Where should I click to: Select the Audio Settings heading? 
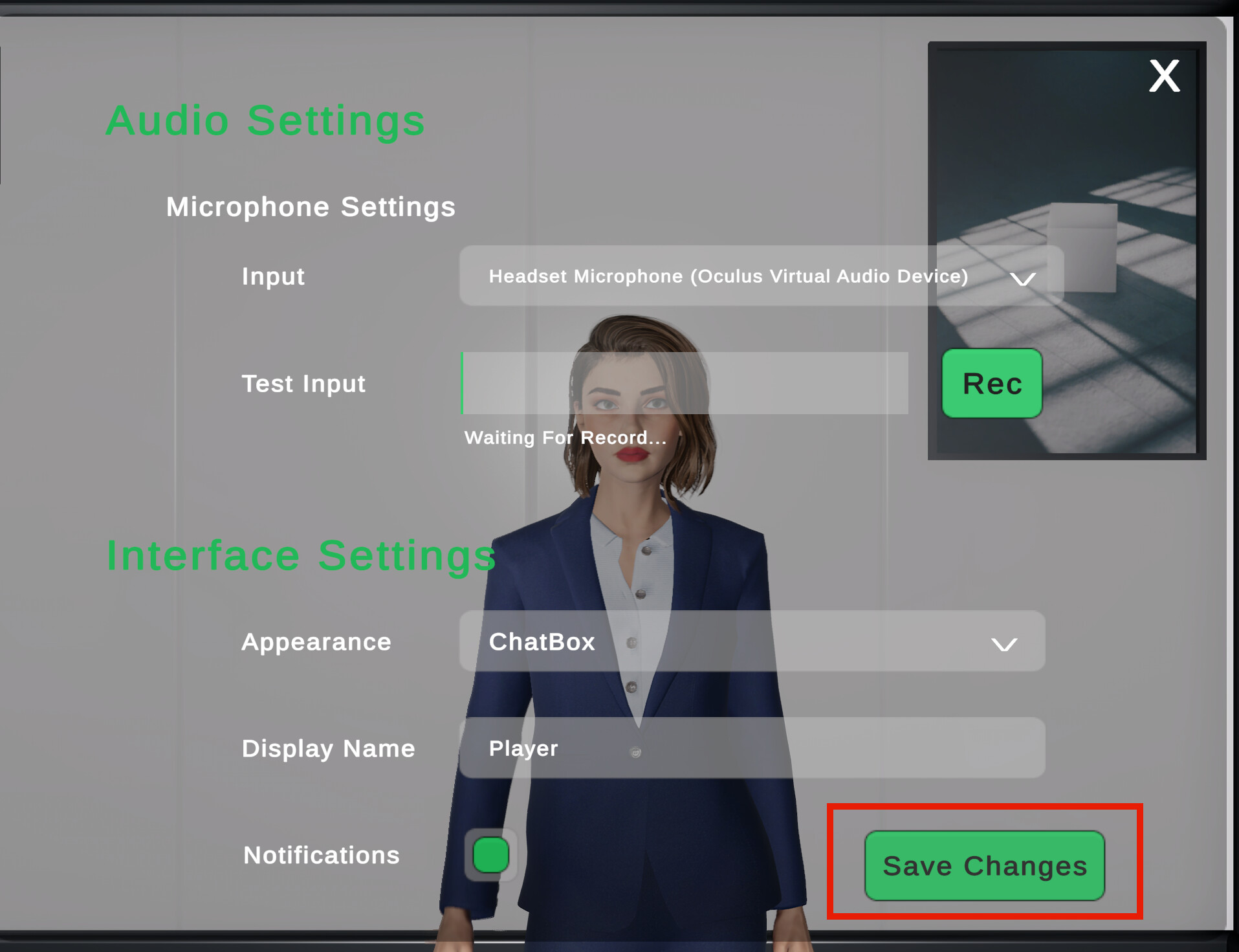pos(265,121)
